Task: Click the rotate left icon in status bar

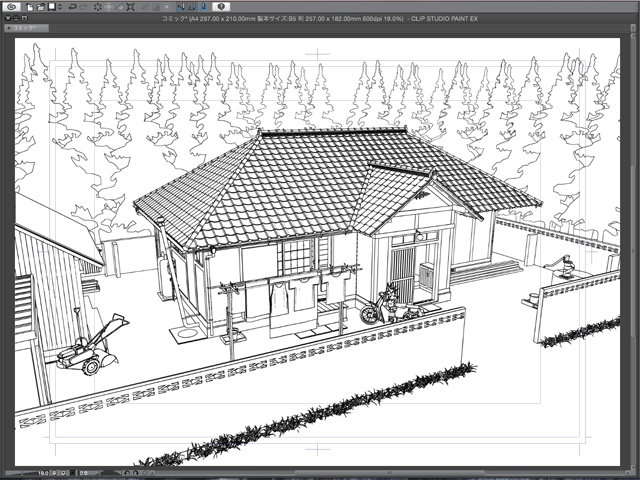Action: [x=127, y=473]
